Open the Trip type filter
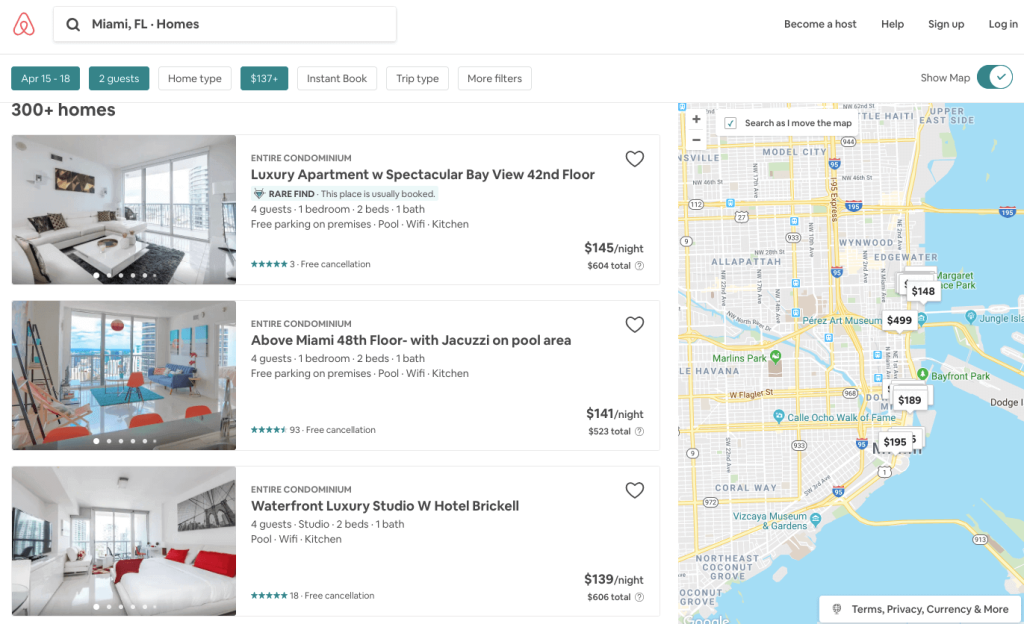 417,78
